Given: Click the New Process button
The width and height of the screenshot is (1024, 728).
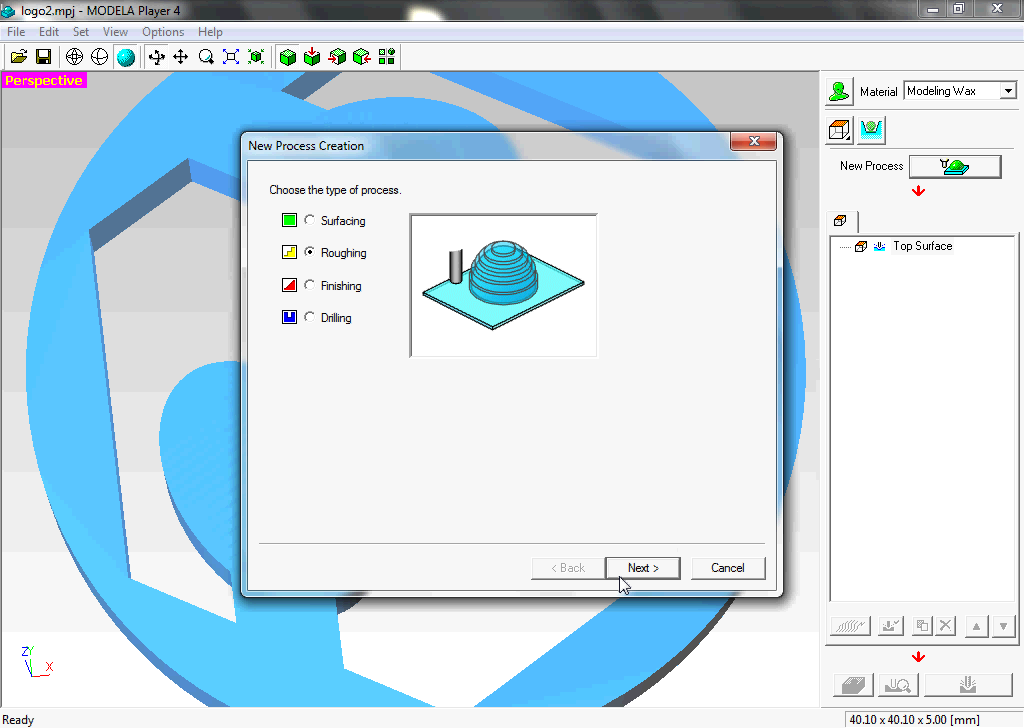Looking at the screenshot, I should pyautogui.click(x=955, y=166).
